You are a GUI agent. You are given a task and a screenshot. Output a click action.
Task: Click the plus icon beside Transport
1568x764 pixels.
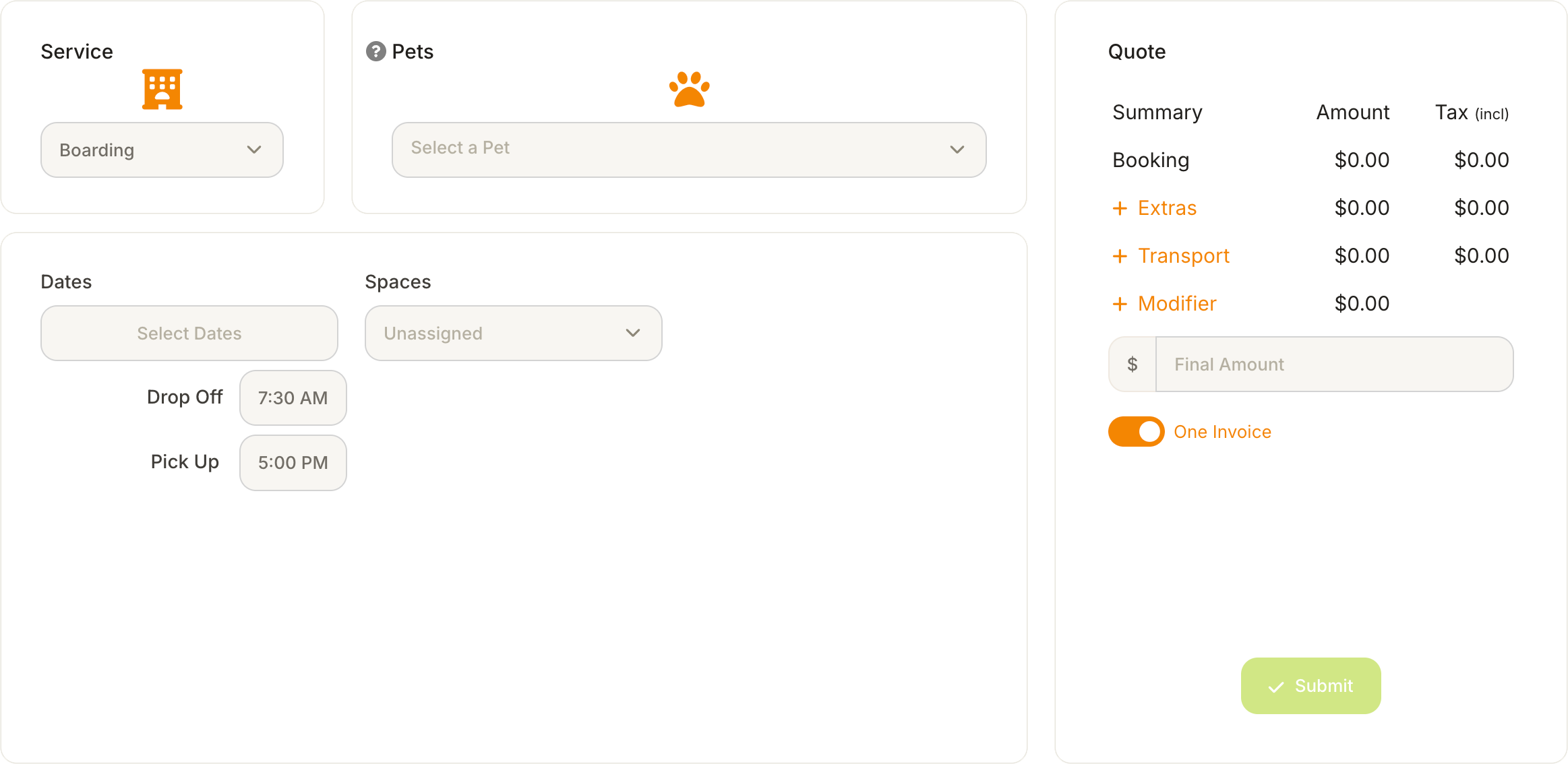(x=1120, y=256)
